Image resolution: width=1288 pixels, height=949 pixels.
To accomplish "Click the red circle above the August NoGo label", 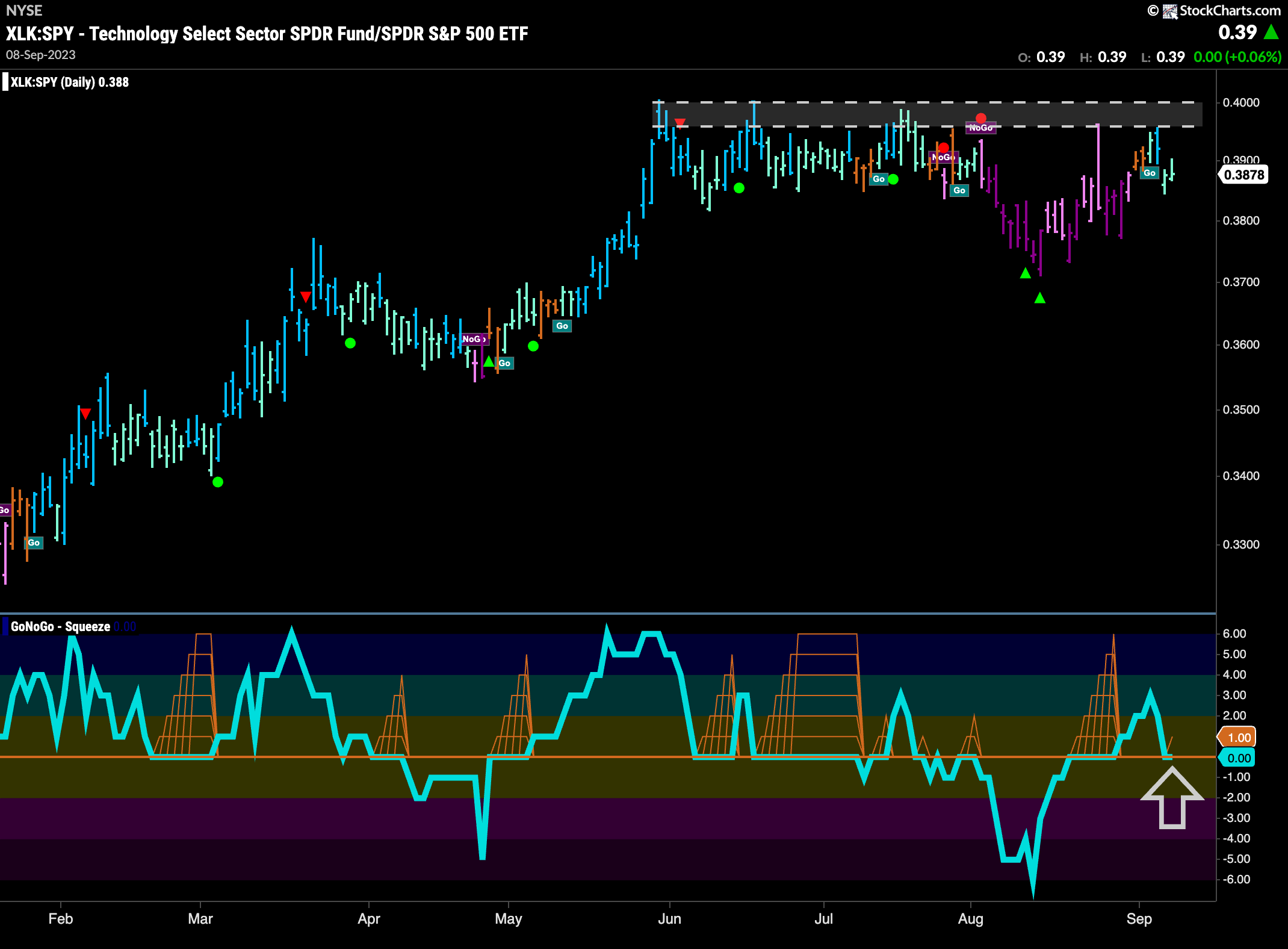I will (981, 118).
